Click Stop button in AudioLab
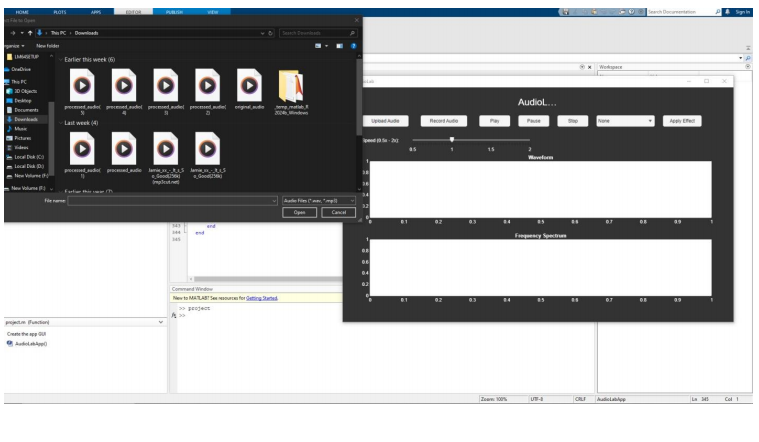The width and height of the screenshot is (759, 442). [573, 121]
